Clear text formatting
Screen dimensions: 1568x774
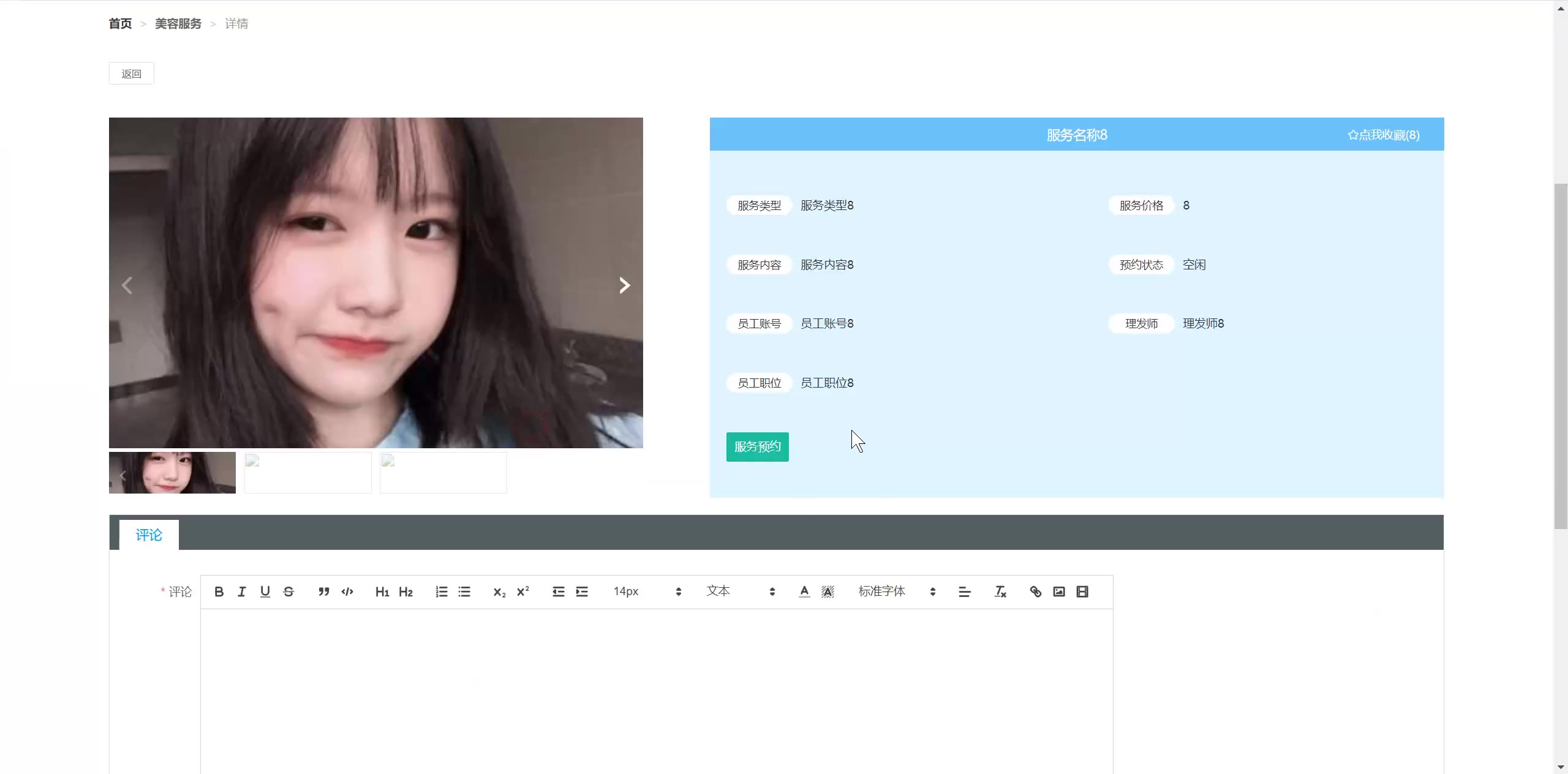coord(1000,592)
